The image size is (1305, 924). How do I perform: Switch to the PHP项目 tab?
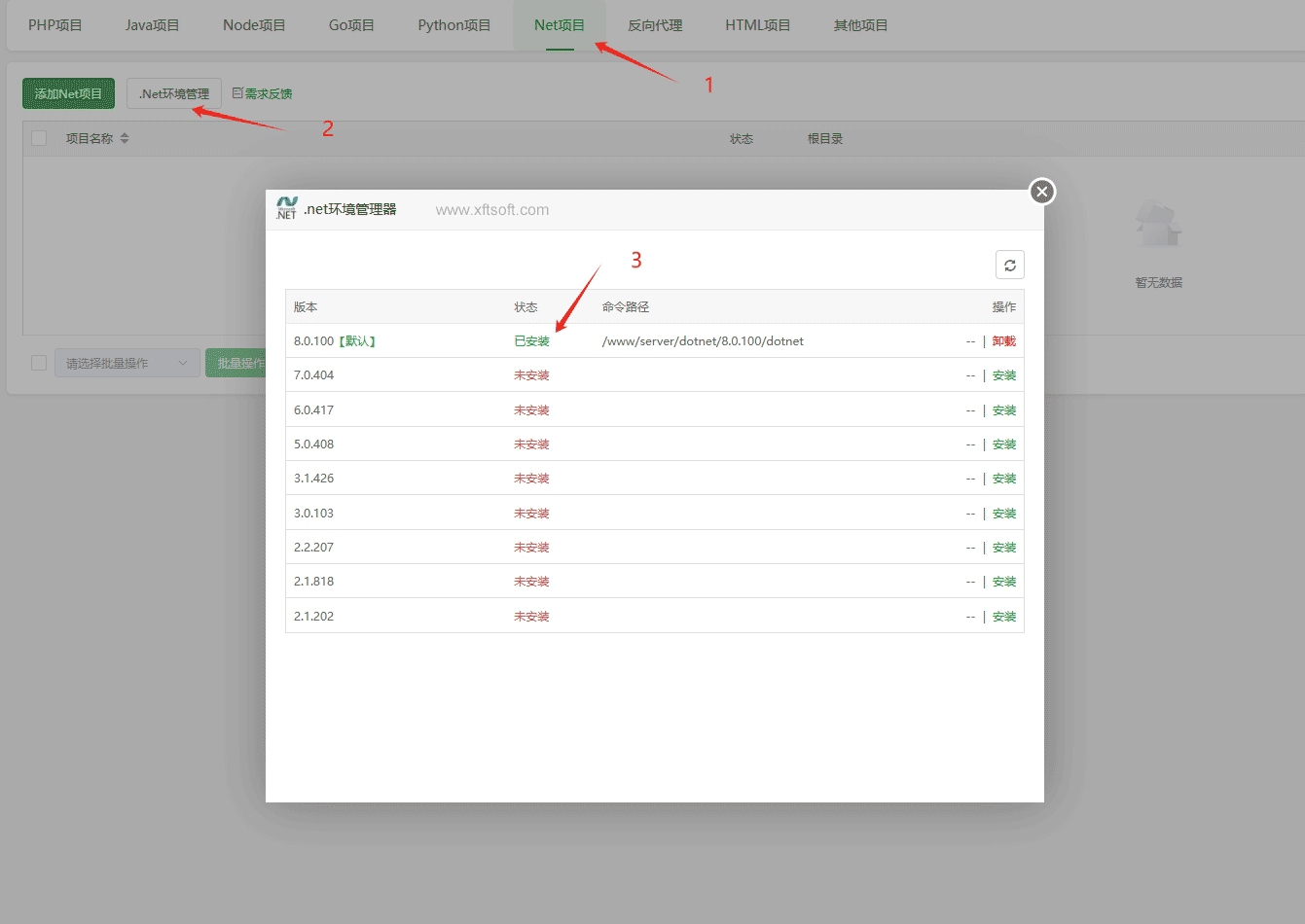pyautogui.click(x=55, y=25)
